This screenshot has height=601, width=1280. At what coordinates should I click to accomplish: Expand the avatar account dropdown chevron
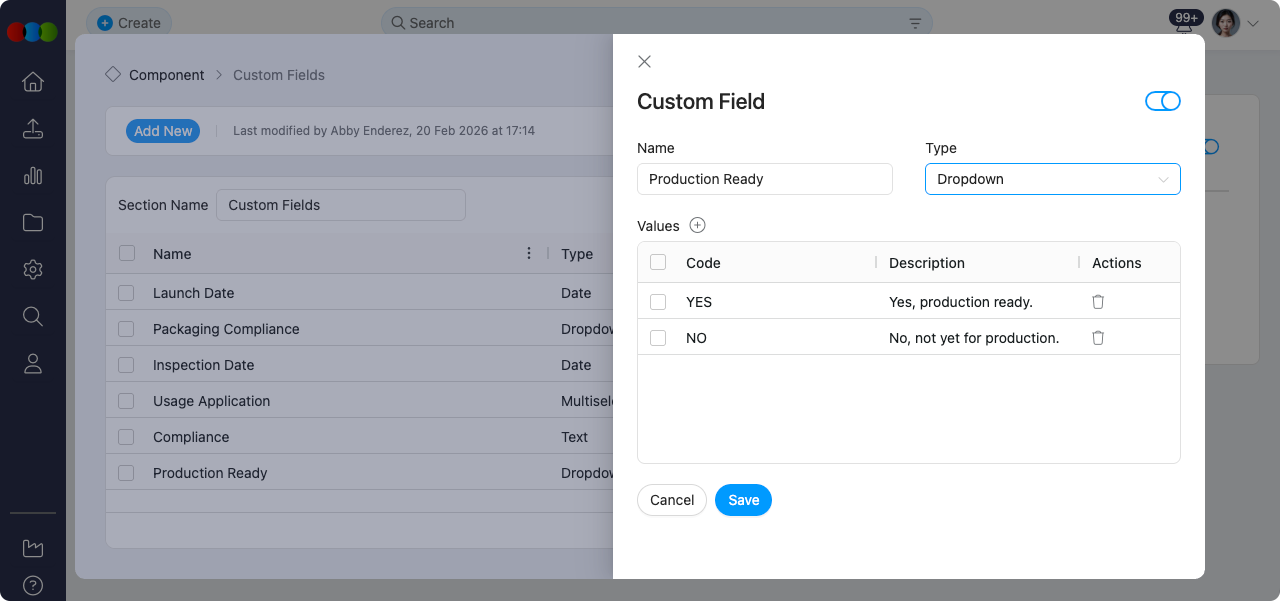pos(1251,22)
